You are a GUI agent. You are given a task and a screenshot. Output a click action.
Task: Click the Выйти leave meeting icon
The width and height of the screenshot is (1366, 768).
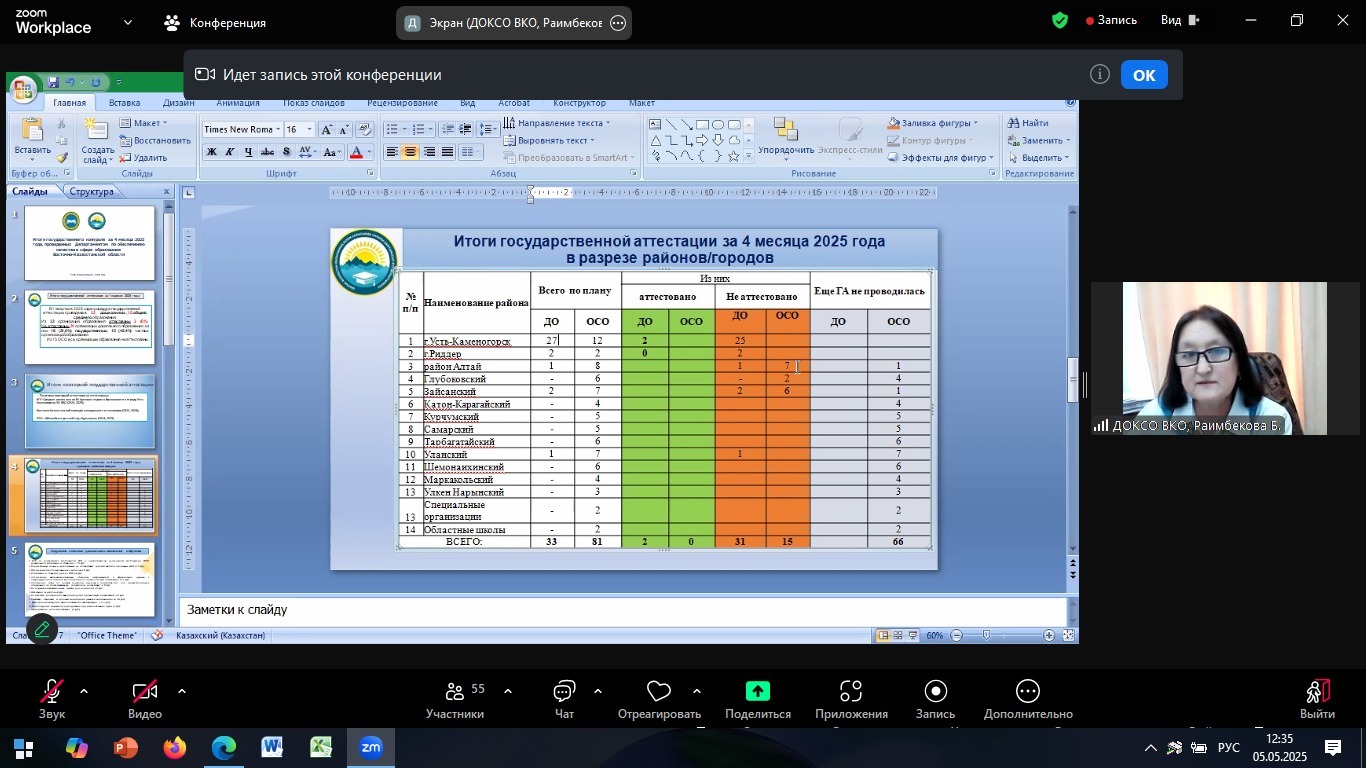pos(1318,692)
